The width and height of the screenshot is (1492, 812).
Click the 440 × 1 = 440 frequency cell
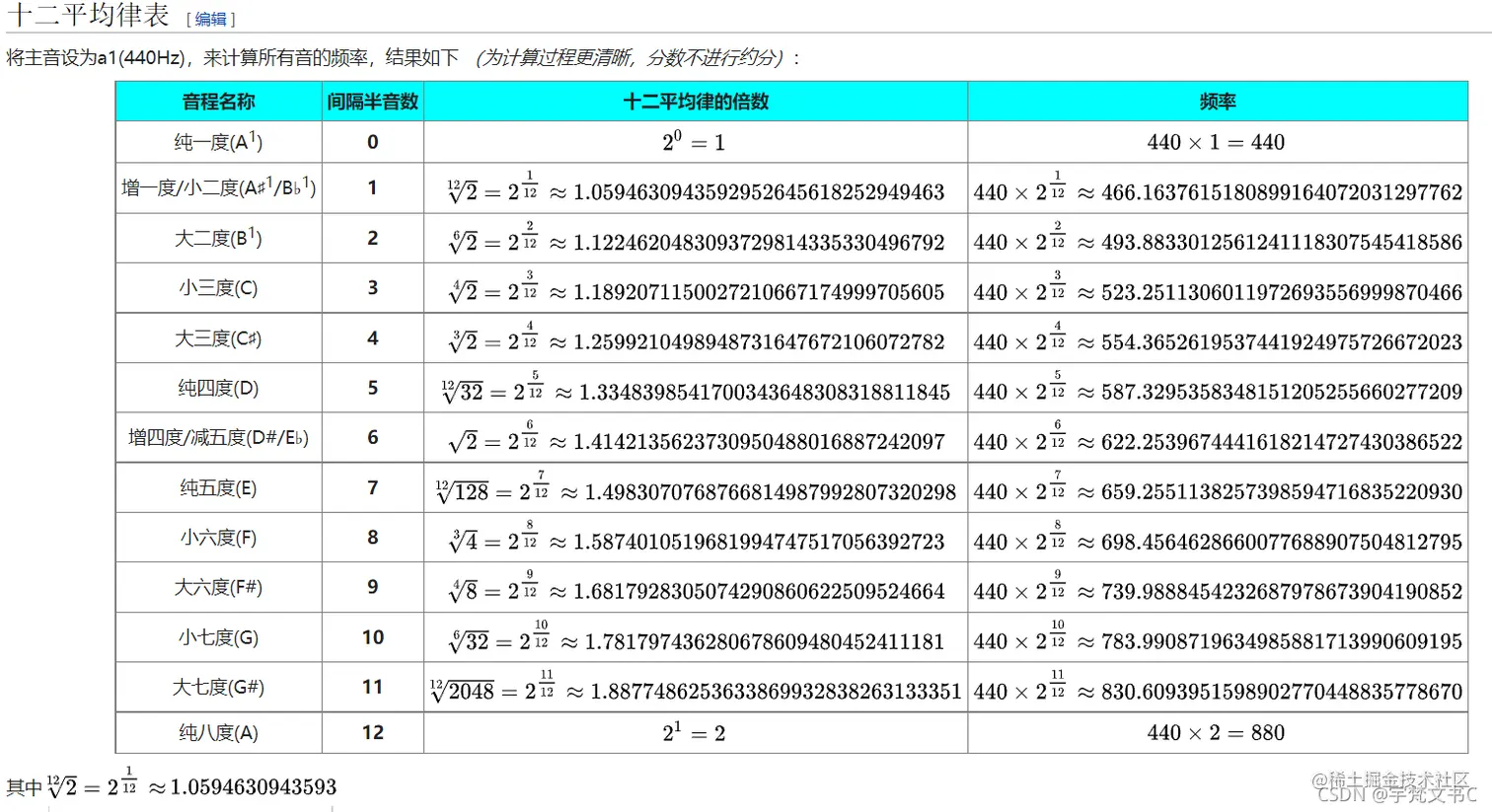(x=1218, y=142)
